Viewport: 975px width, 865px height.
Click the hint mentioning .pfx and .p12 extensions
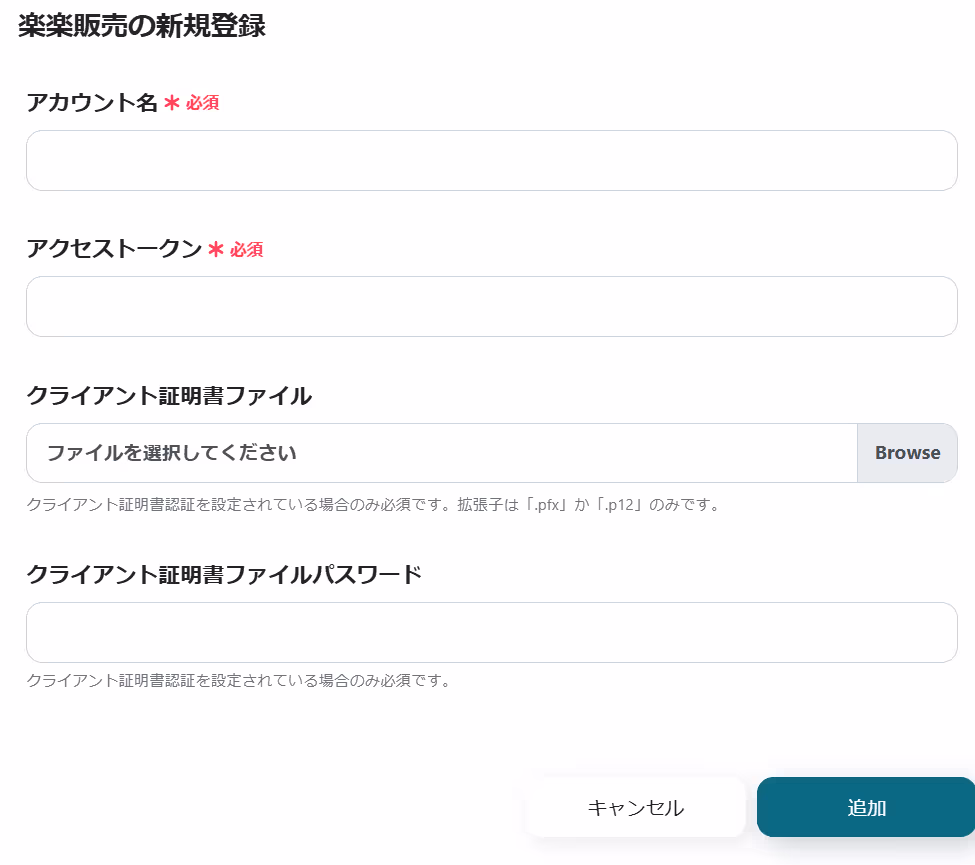pos(374,504)
